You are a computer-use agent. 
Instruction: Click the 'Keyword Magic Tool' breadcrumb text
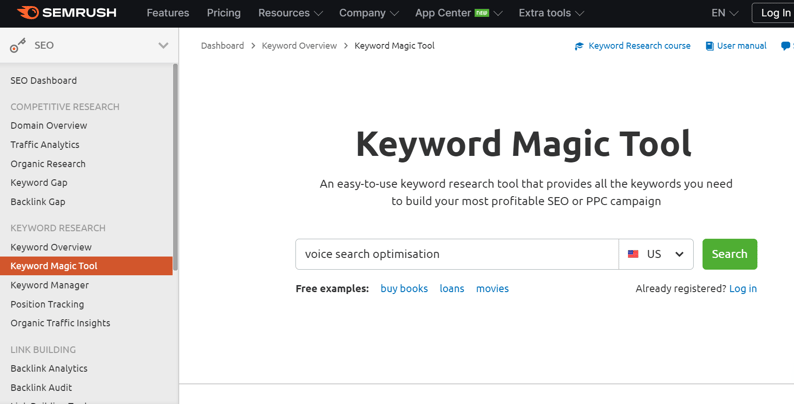coord(394,46)
